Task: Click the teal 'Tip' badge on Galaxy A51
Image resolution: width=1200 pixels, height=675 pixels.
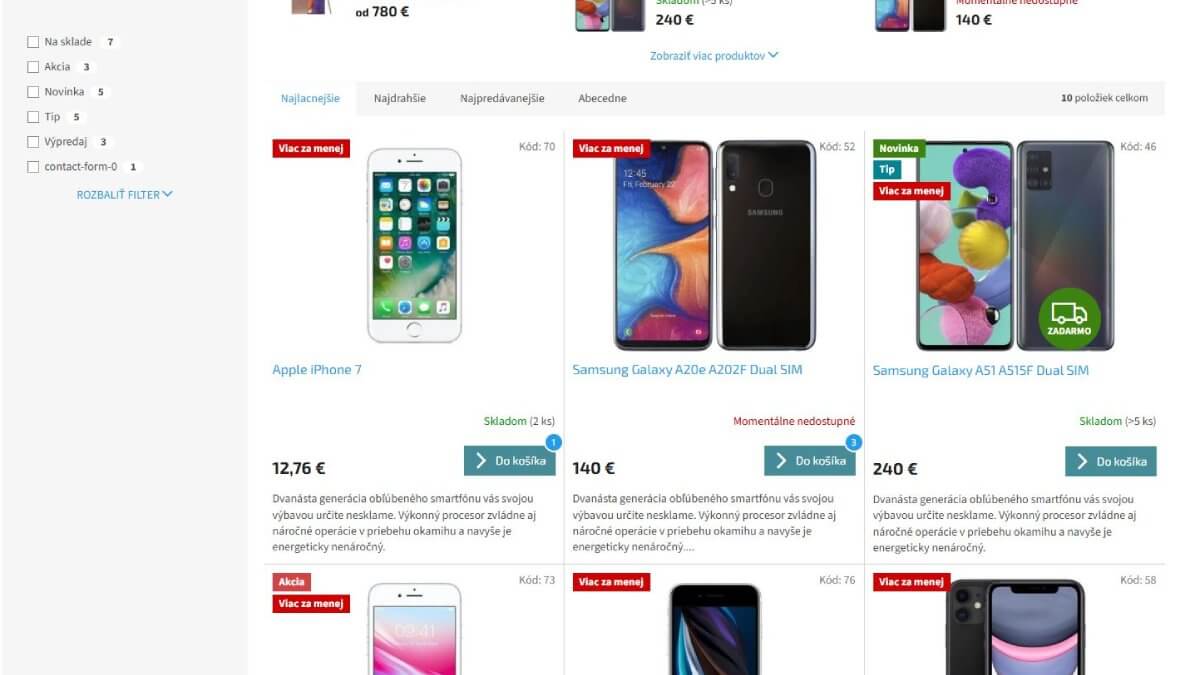Action: [887, 170]
